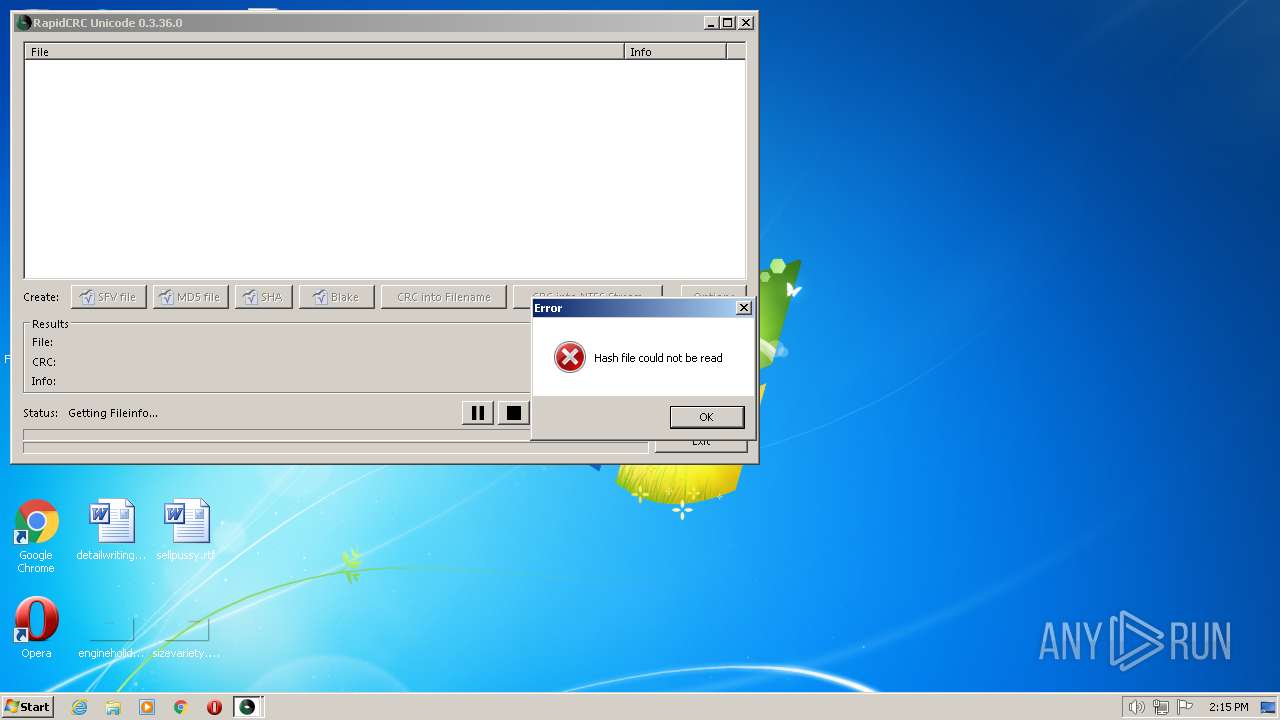Open Opera from the taskbar

point(214,707)
